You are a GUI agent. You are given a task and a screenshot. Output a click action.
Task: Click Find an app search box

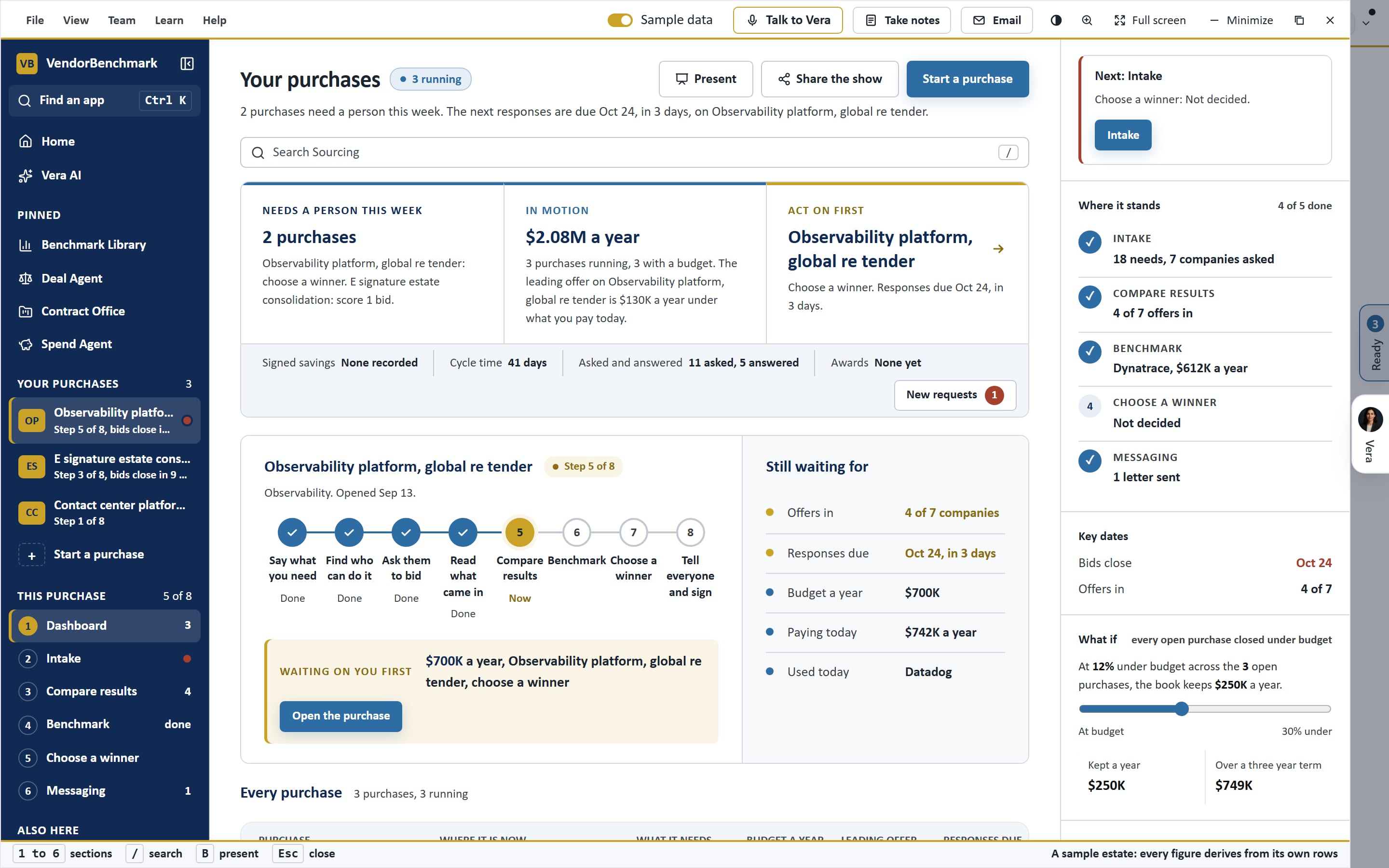coord(105,100)
